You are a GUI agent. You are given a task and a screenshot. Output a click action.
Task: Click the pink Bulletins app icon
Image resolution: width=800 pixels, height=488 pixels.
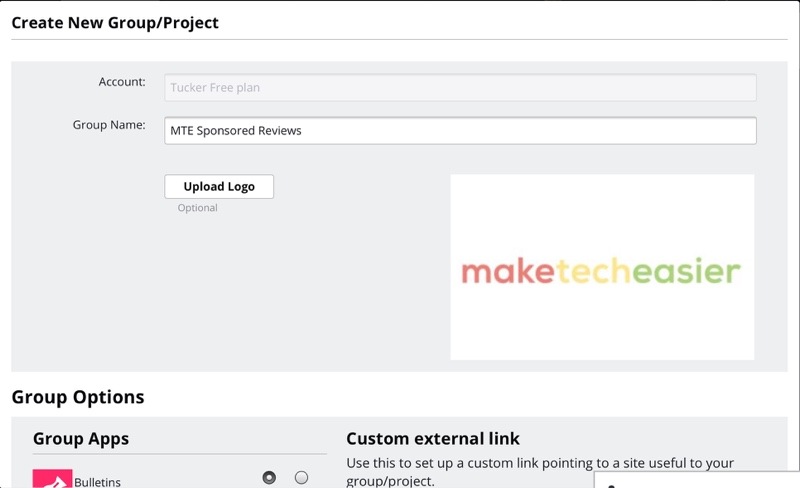click(x=52, y=479)
